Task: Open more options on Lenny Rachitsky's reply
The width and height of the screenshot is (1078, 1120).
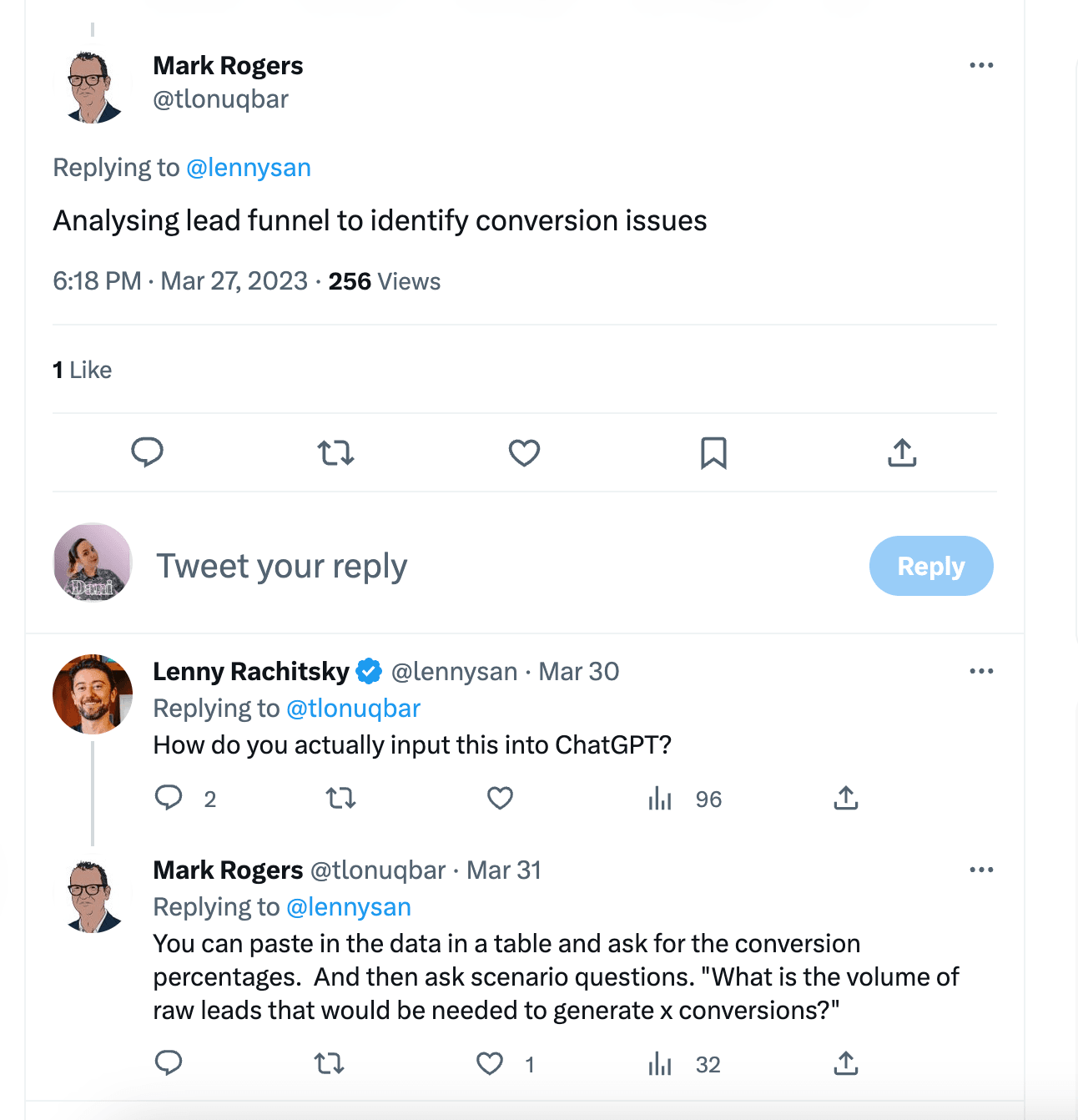Action: (x=981, y=671)
